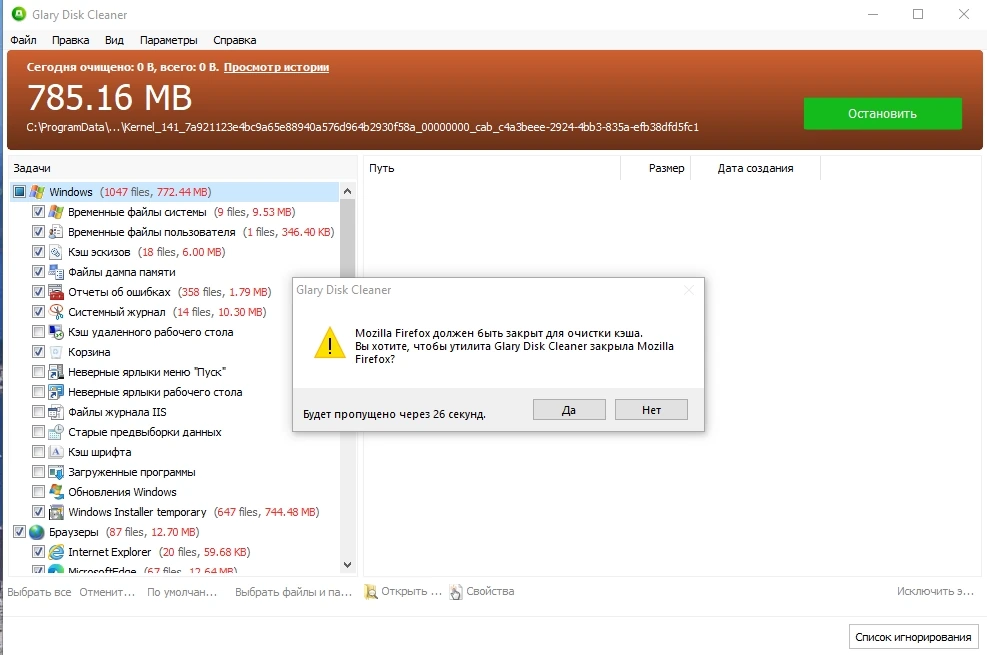
Task: Enable Обновления Windows checkbox
Action: [x=38, y=491]
